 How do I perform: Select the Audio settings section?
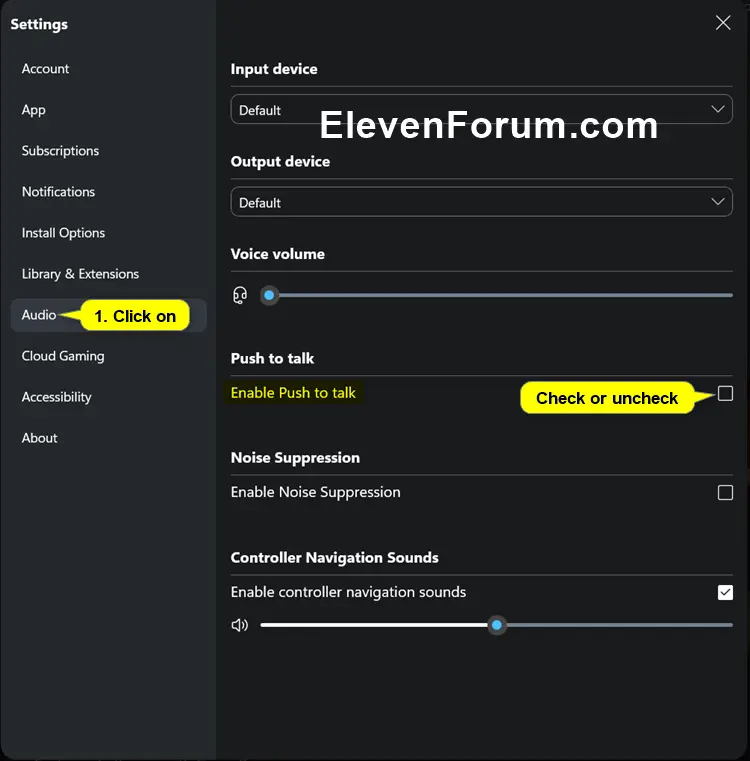pyautogui.click(x=109, y=315)
